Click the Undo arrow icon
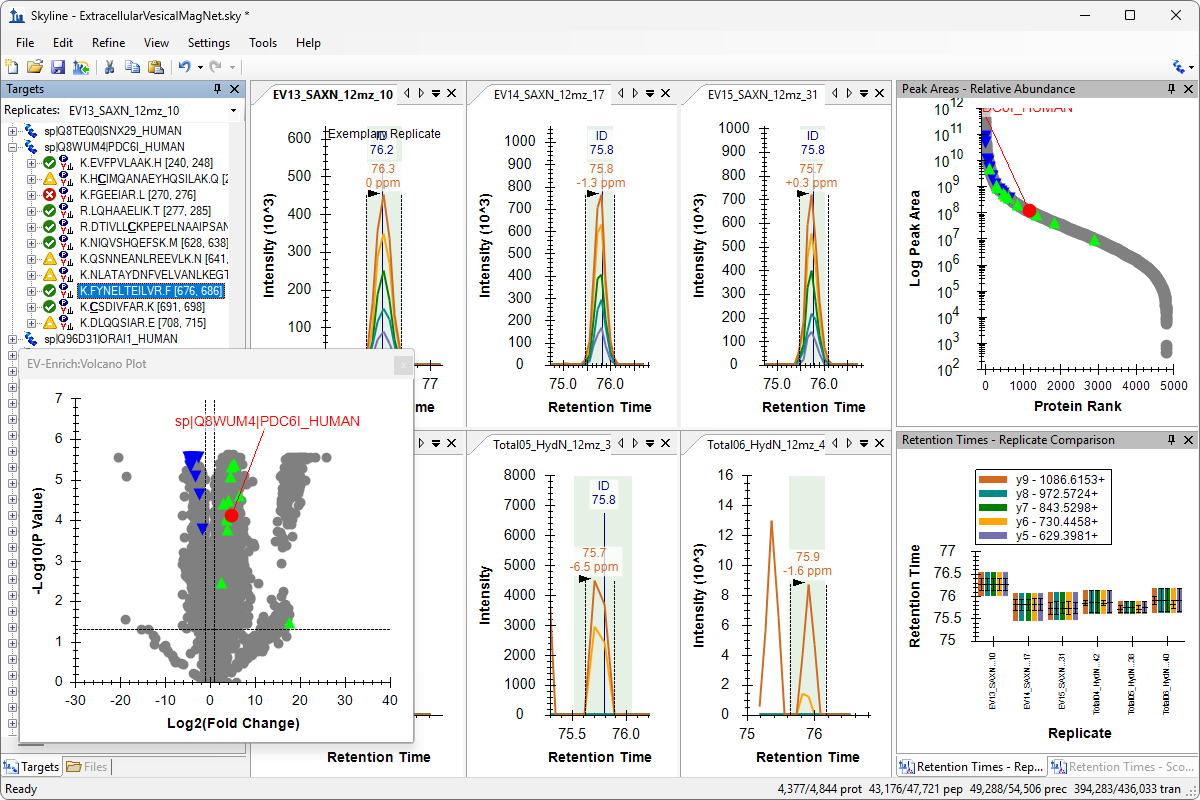This screenshot has width=1200, height=800. click(184, 67)
